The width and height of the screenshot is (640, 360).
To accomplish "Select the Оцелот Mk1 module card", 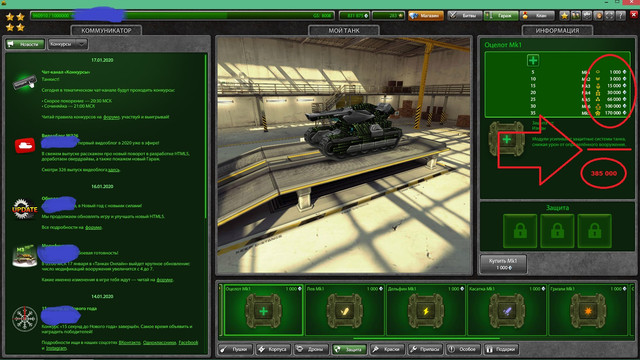I will coord(263,310).
